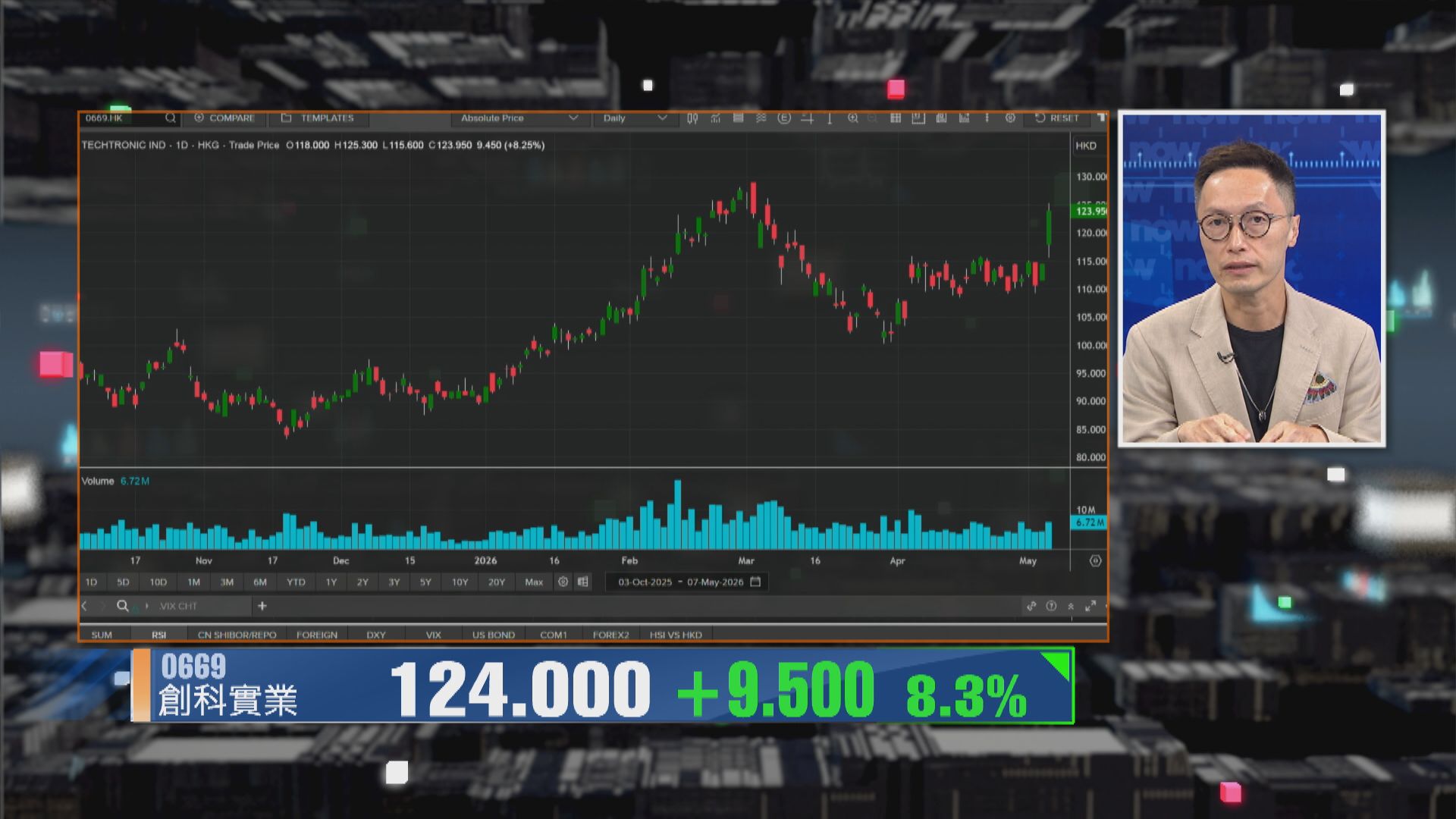Click the gear icon beside Max

563,582
